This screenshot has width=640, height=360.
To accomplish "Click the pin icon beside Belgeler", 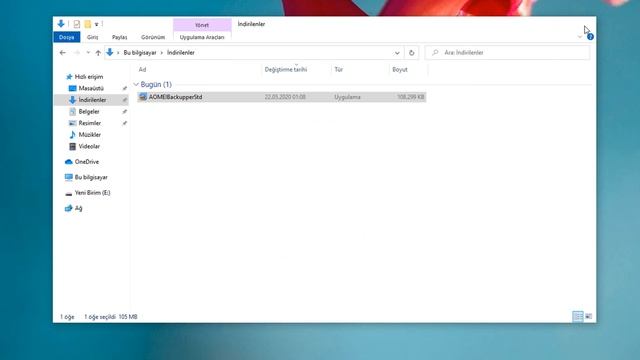I will [125, 111].
